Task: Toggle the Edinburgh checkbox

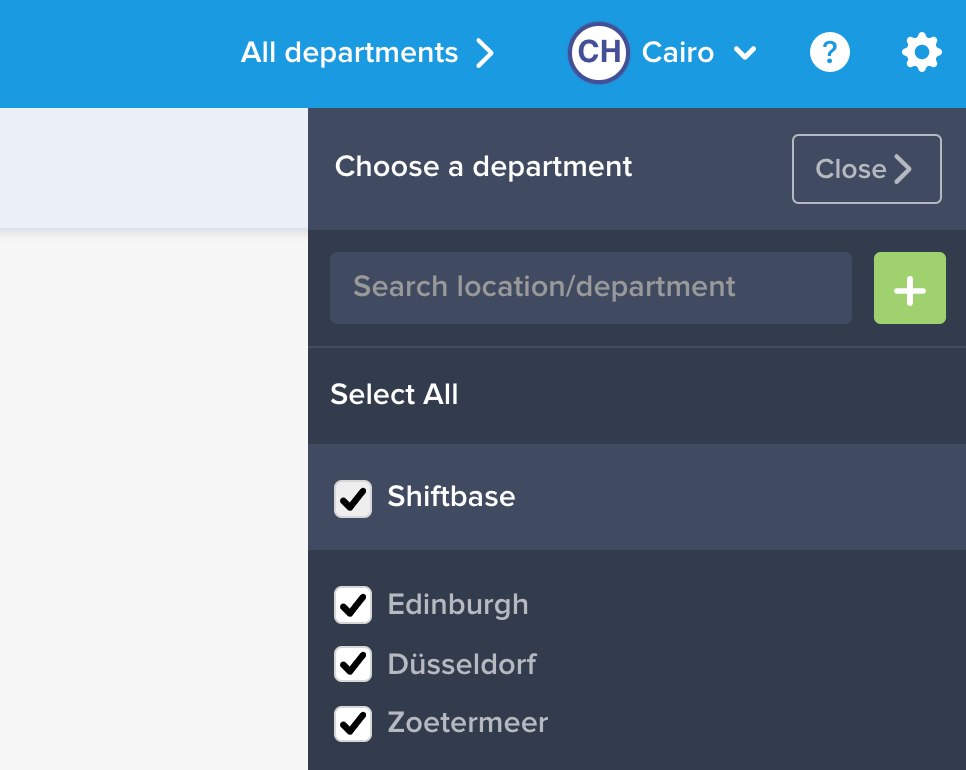Action: point(352,605)
